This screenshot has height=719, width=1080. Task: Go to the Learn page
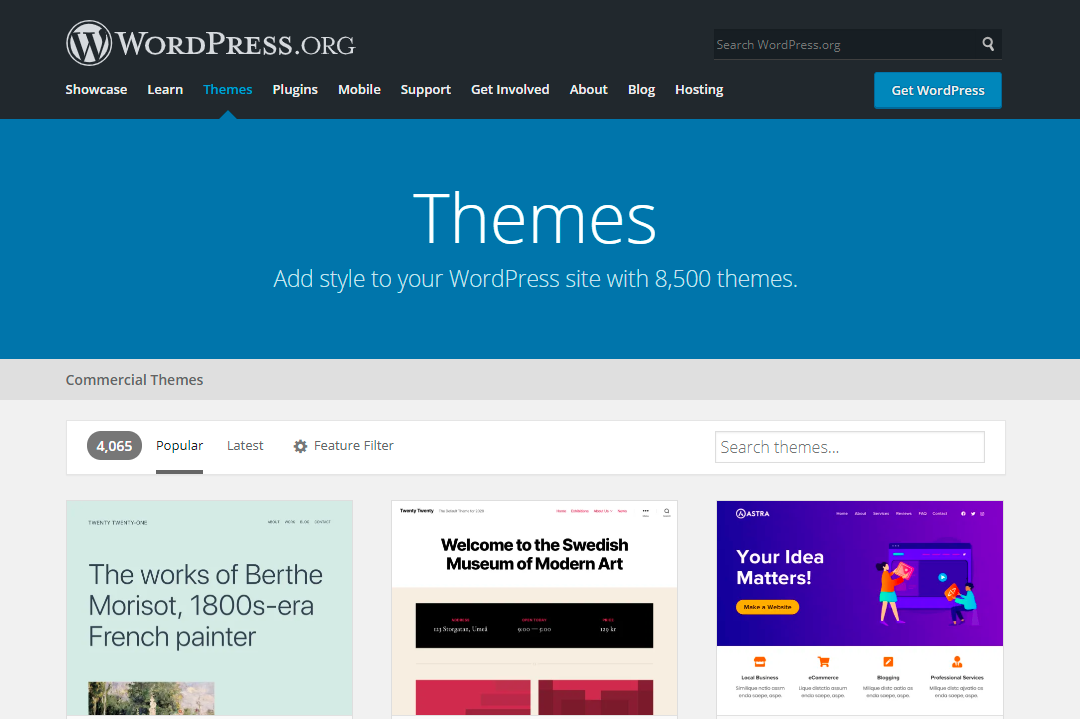click(165, 89)
